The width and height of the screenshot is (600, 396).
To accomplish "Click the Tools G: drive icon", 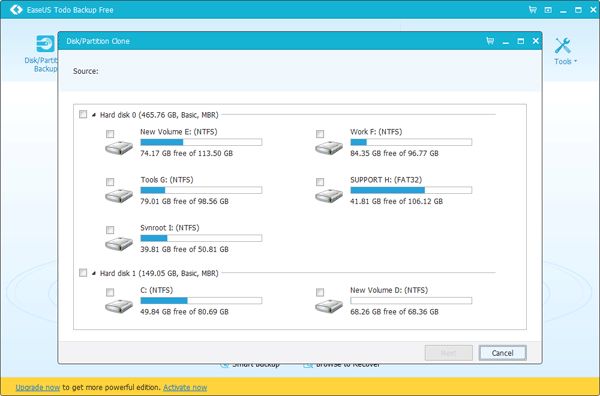I will point(119,196).
